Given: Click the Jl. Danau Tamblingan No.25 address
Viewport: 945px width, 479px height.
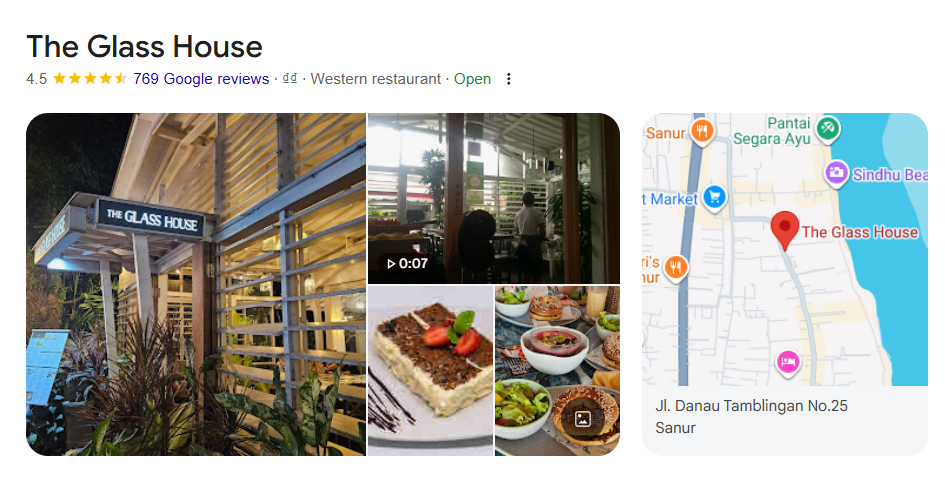Looking at the screenshot, I should [752, 406].
